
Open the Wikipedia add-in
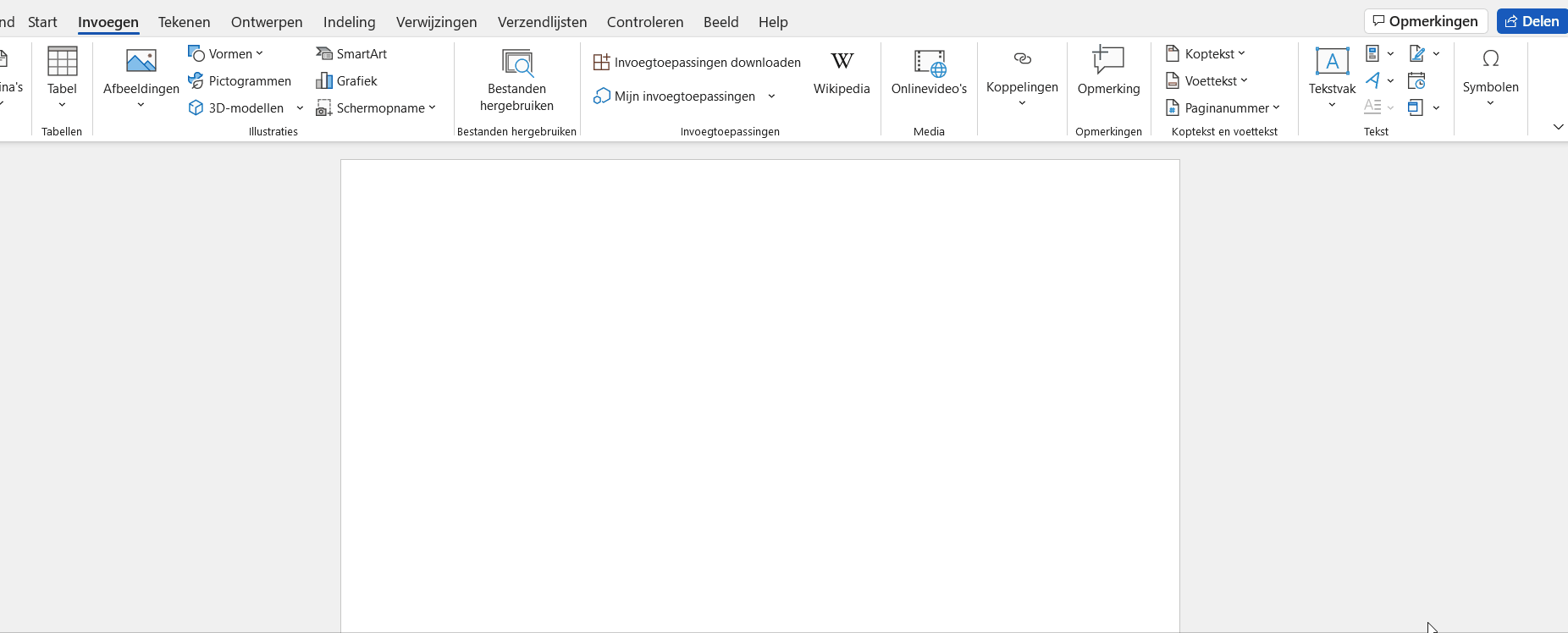click(842, 73)
